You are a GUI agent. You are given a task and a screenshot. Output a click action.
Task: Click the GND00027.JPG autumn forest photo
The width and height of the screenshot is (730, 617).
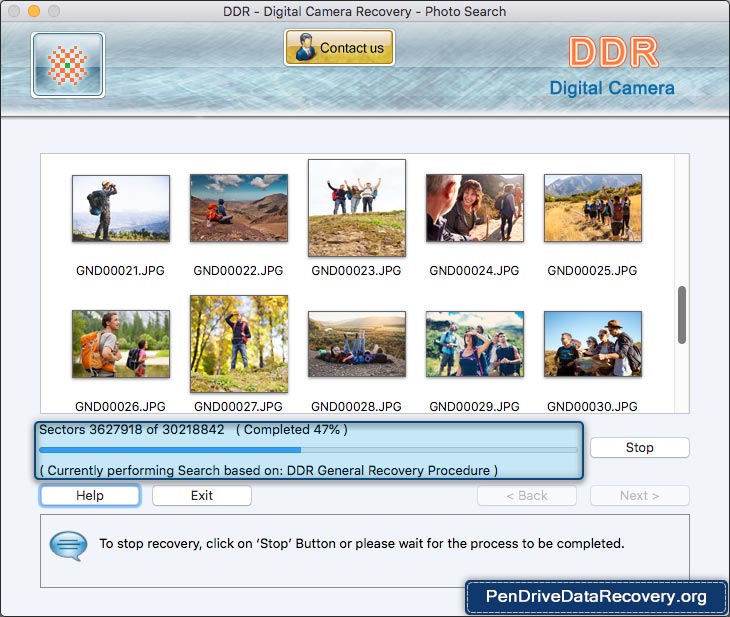click(x=238, y=344)
